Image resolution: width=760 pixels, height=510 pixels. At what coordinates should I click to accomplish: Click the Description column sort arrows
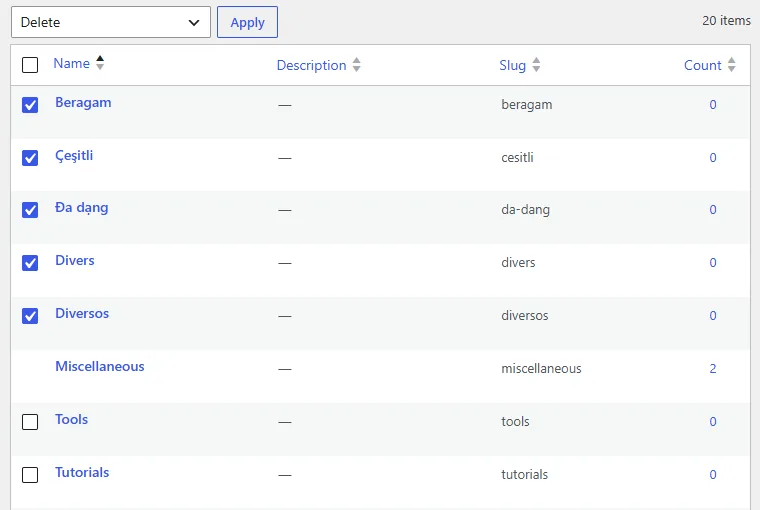point(356,65)
